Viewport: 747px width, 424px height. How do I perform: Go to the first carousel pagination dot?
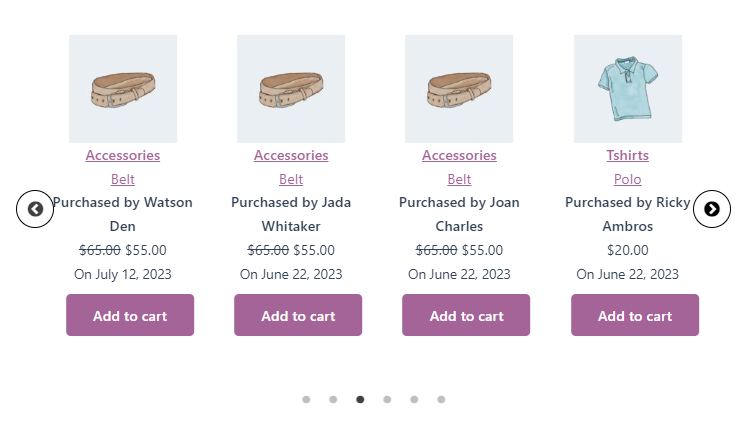(x=306, y=399)
